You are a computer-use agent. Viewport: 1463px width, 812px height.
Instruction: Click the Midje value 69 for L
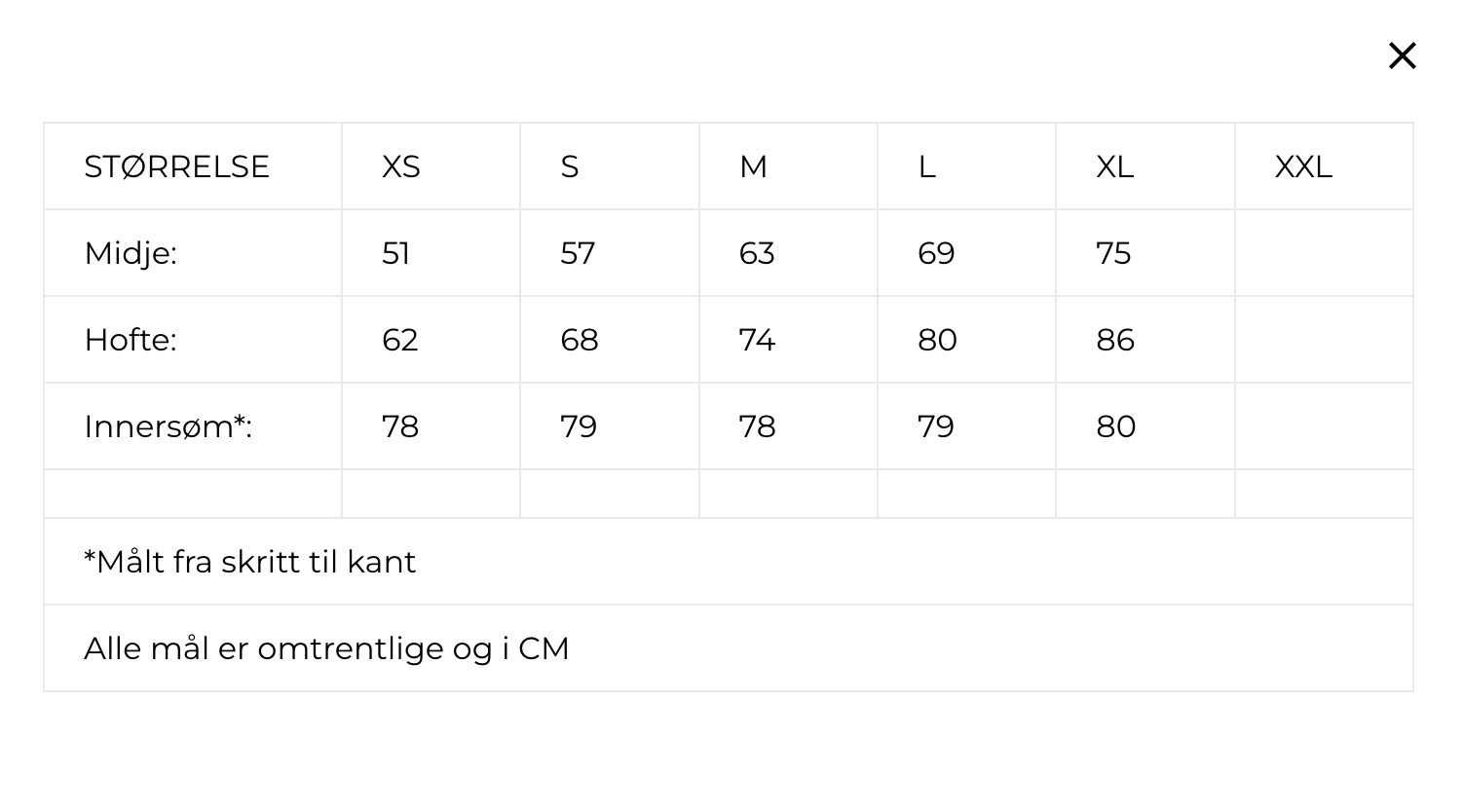[x=936, y=253]
